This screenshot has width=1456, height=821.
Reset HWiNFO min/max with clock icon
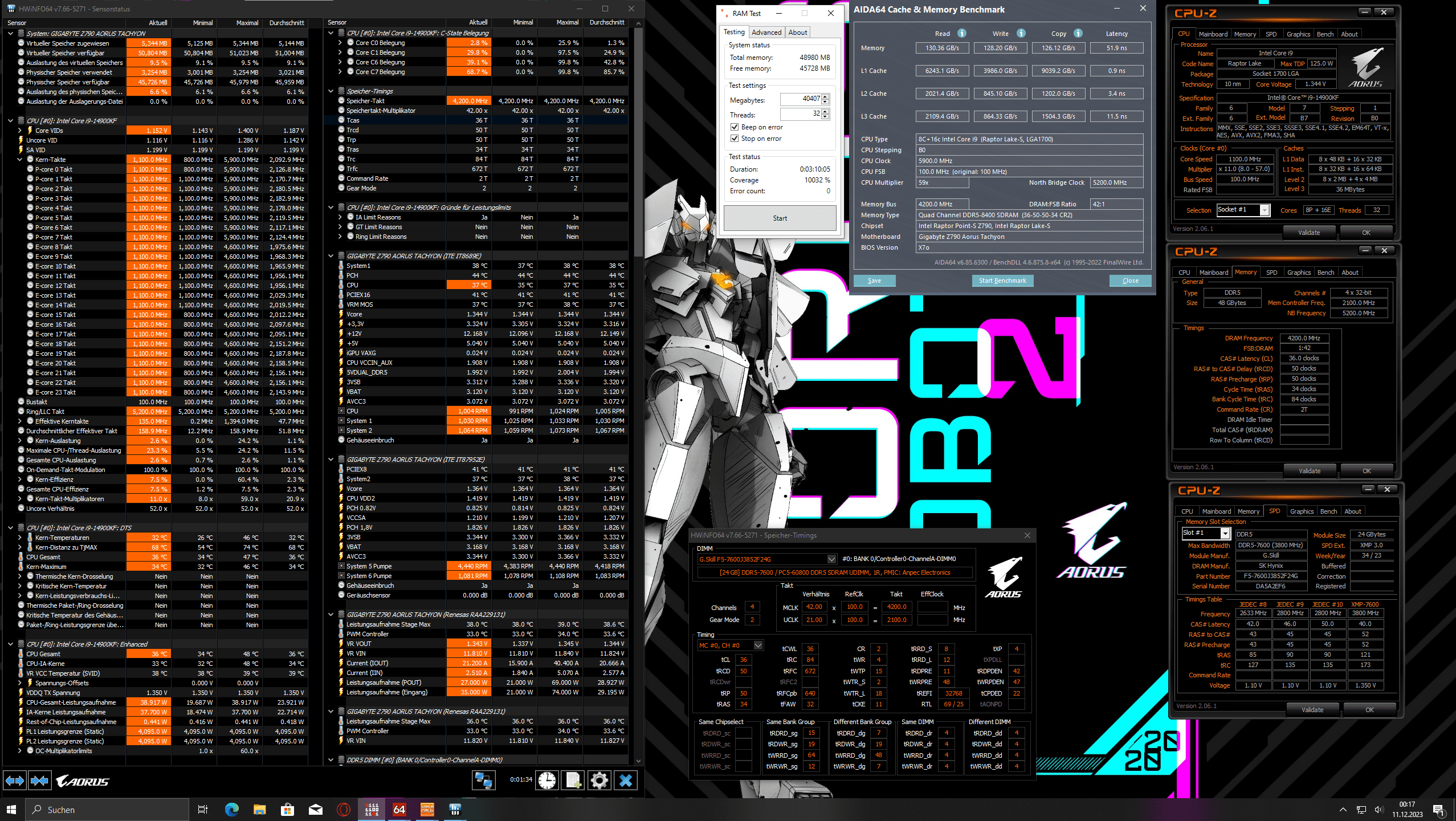(547, 780)
